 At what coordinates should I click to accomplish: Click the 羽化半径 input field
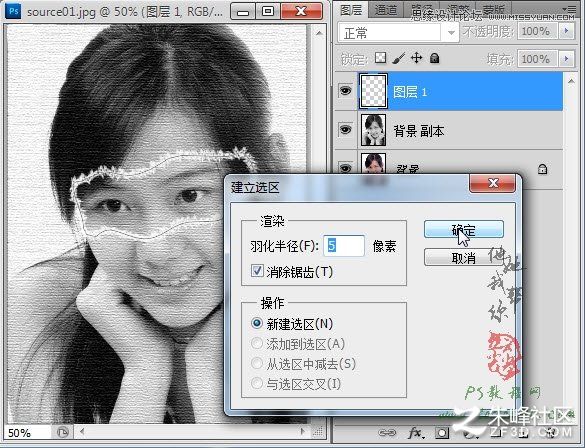tap(344, 246)
